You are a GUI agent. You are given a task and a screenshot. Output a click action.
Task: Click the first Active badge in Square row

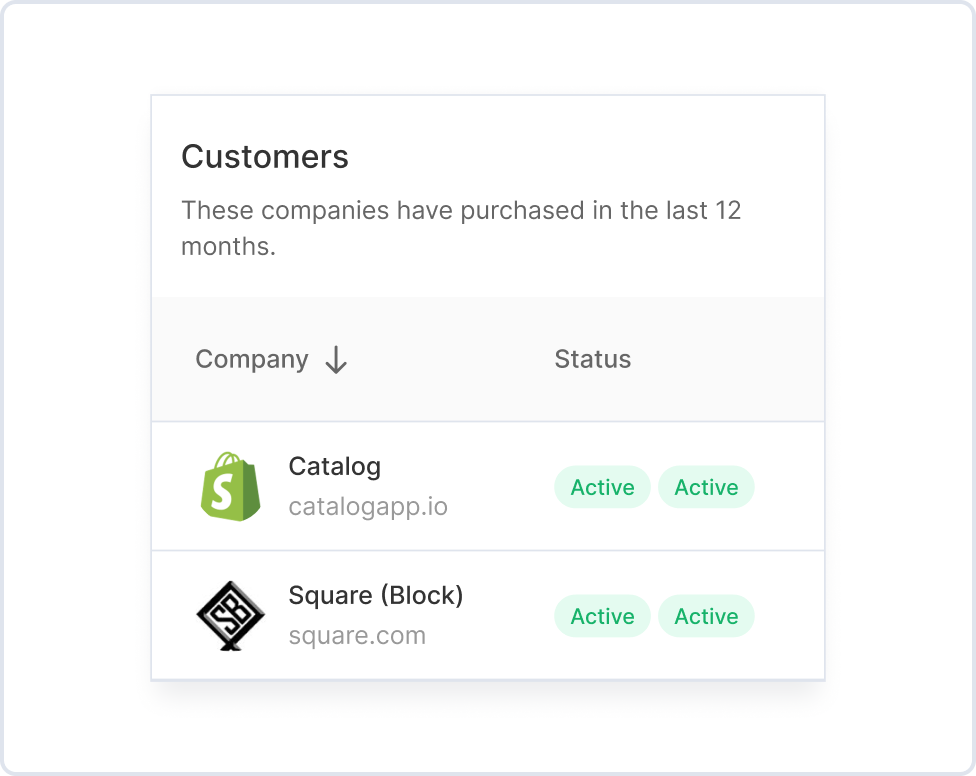click(x=602, y=616)
